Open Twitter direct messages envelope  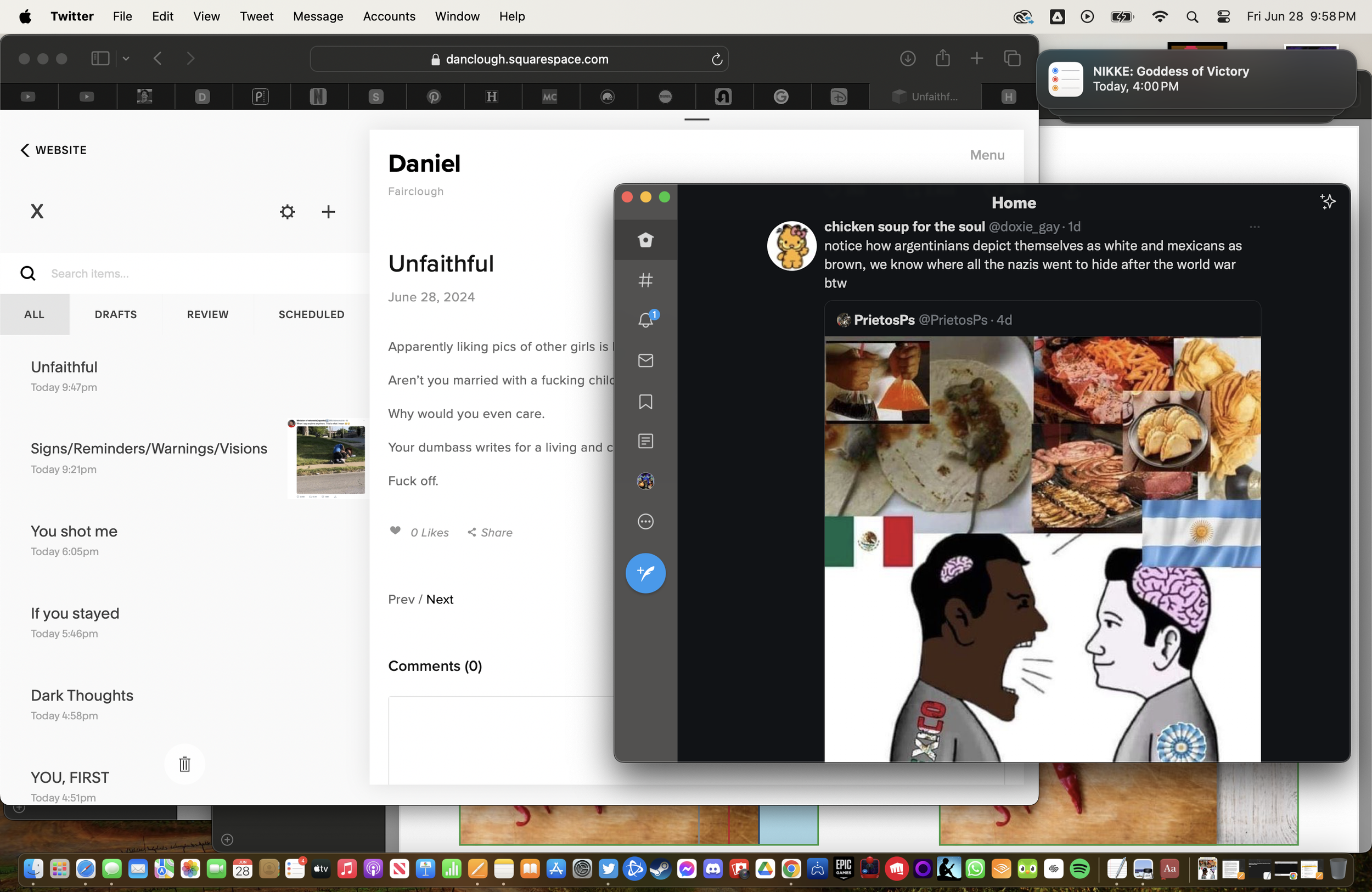pyautogui.click(x=645, y=360)
